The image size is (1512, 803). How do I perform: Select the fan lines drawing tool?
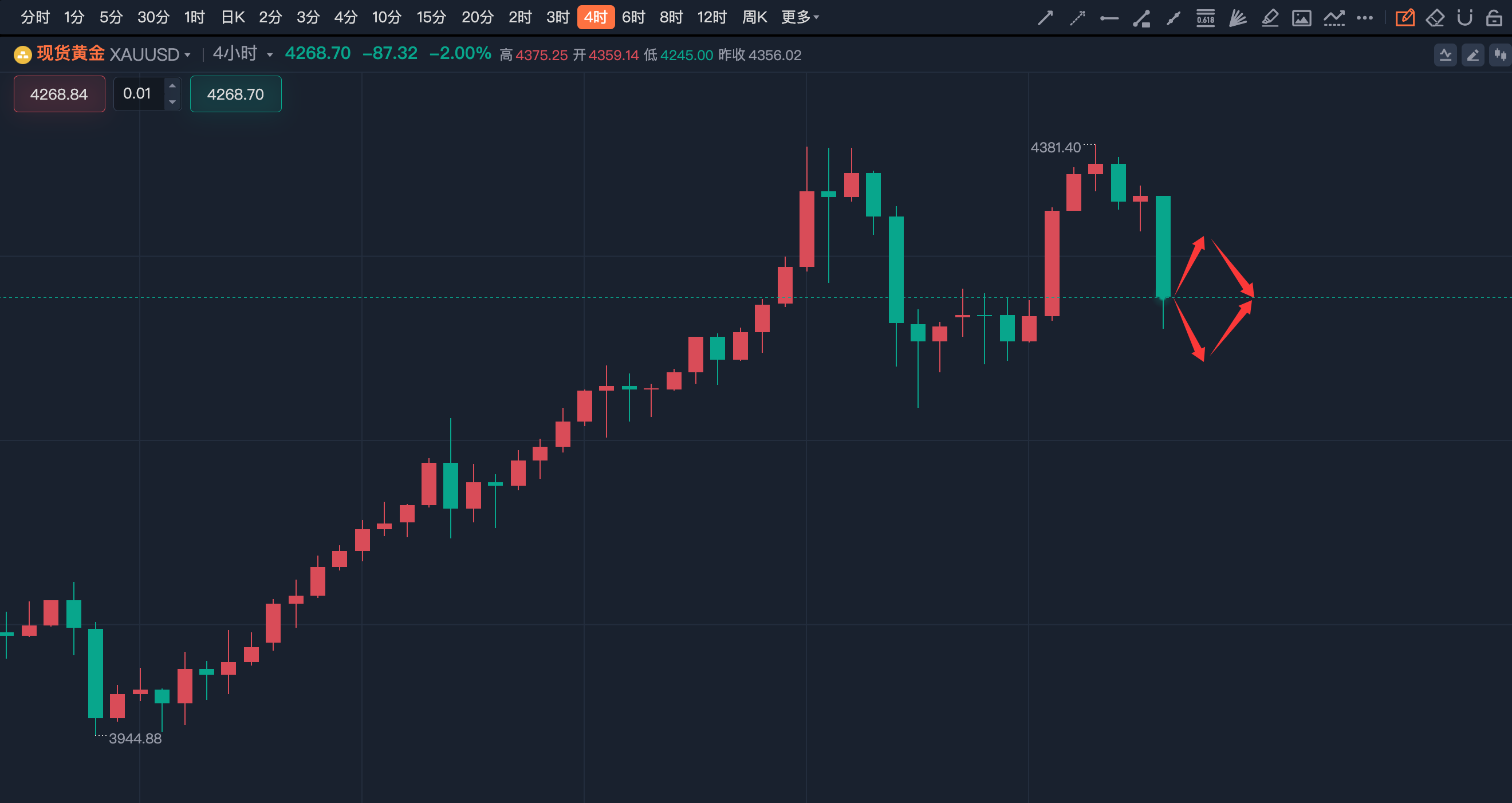1237,18
